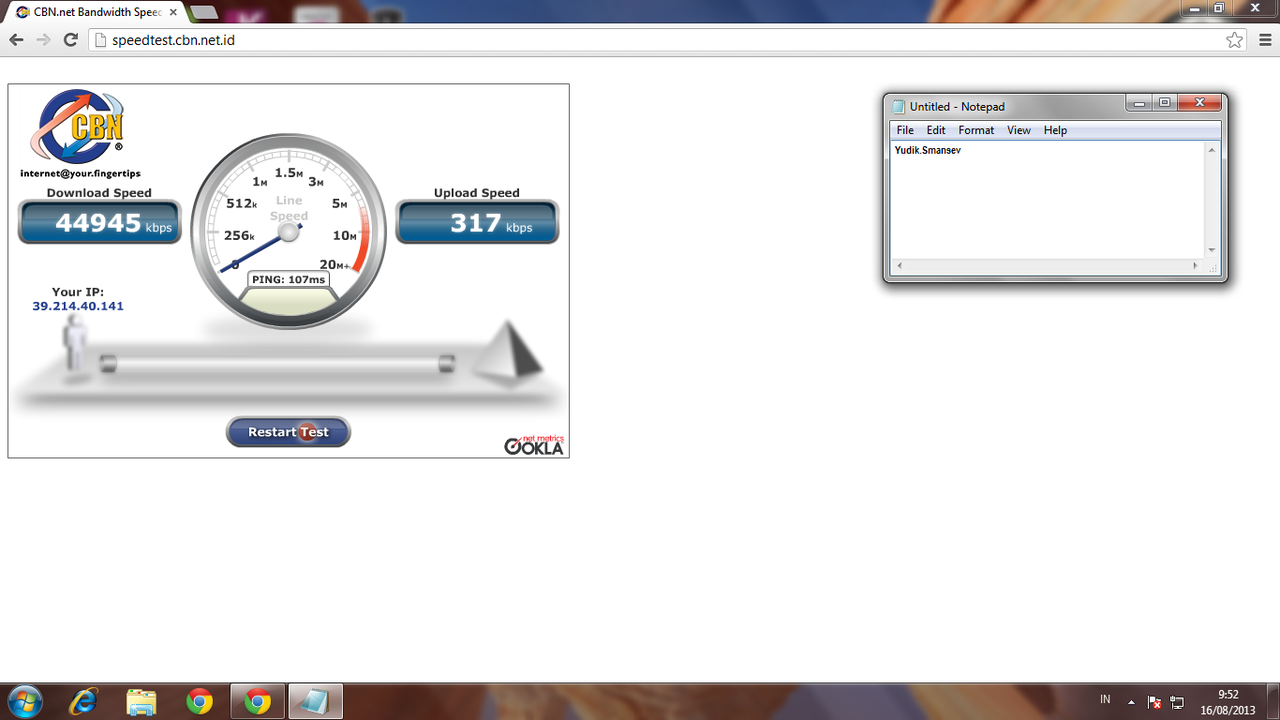
Task: Open Windows Explorer folder from taskbar
Action: click(x=142, y=702)
